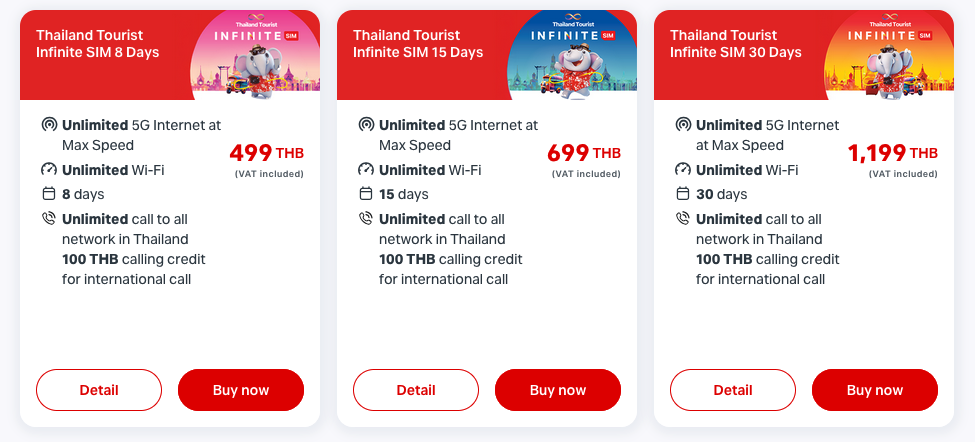
Task: Click the 5G signal icon in 8 Days card
Action: point(49,126)
